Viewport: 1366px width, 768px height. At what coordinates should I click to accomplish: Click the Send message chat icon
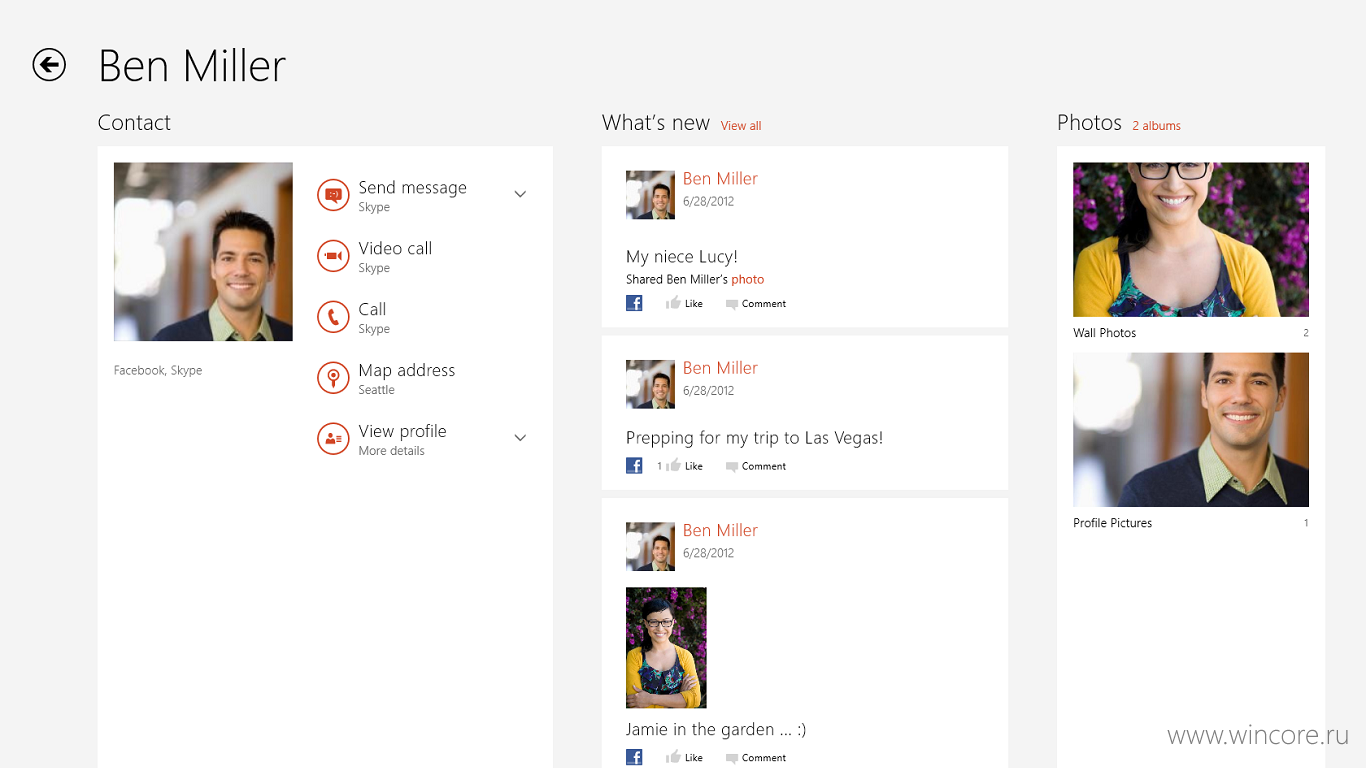[333, 195]
